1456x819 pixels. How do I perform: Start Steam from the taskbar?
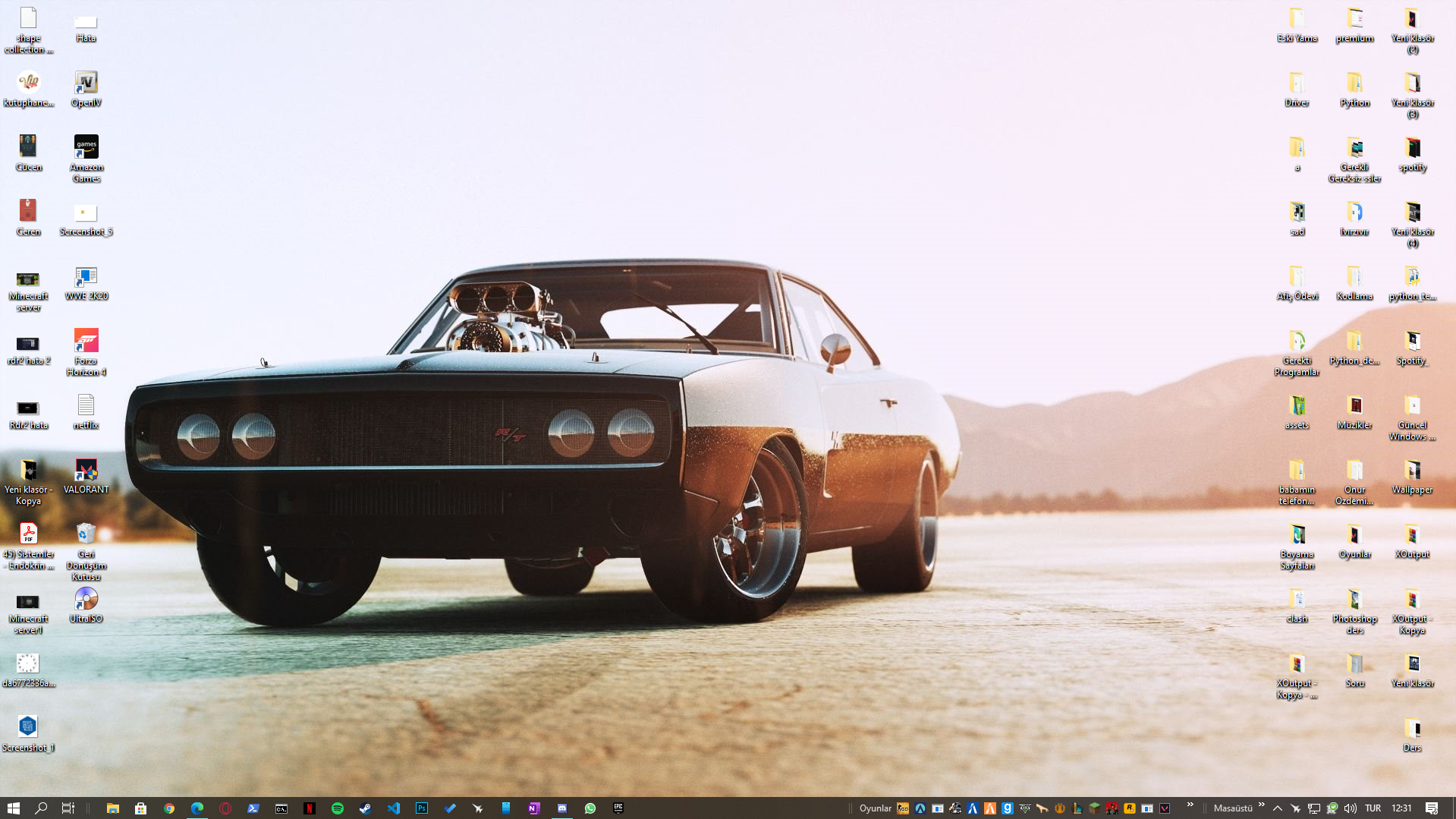(366, 808)
